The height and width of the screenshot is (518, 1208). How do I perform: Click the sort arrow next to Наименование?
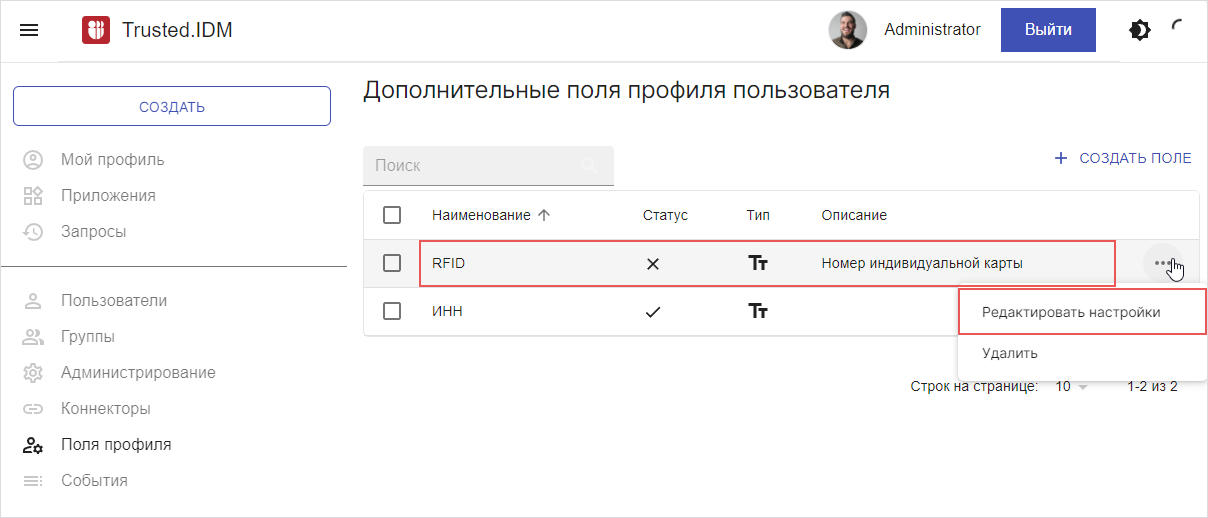click(544, 215)
